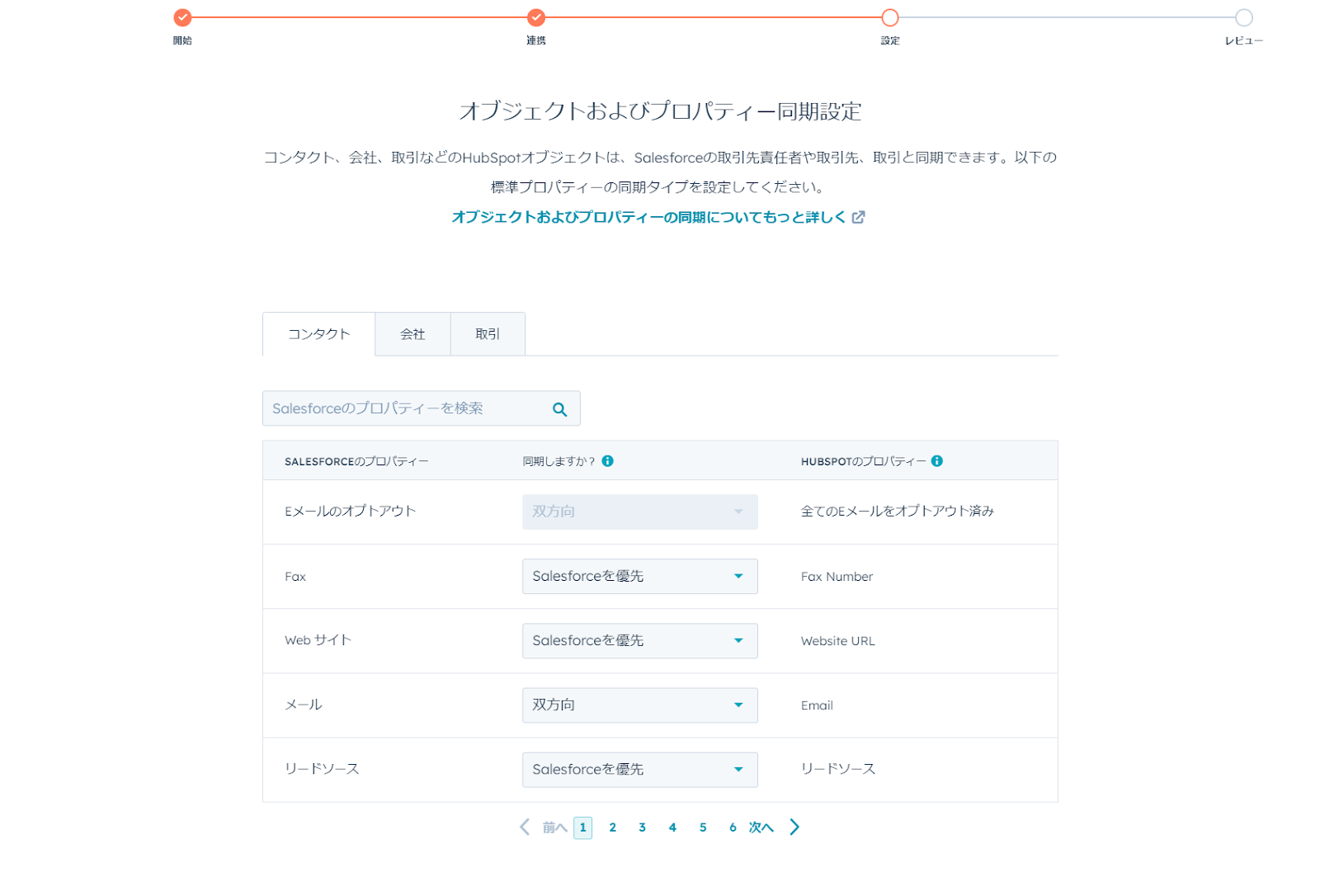Go to page 4
The height and width of the screenshot is (896, 1320).
(x=672, y=828)
